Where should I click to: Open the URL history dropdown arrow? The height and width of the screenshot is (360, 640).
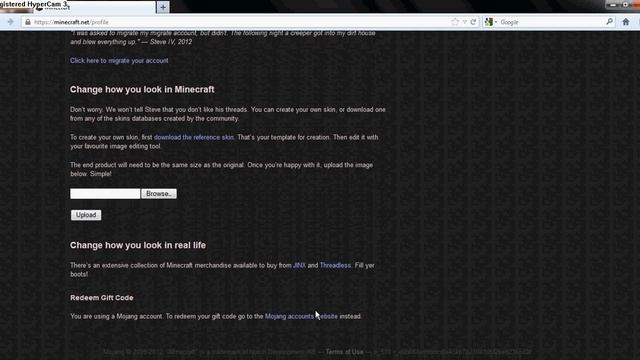464,22
